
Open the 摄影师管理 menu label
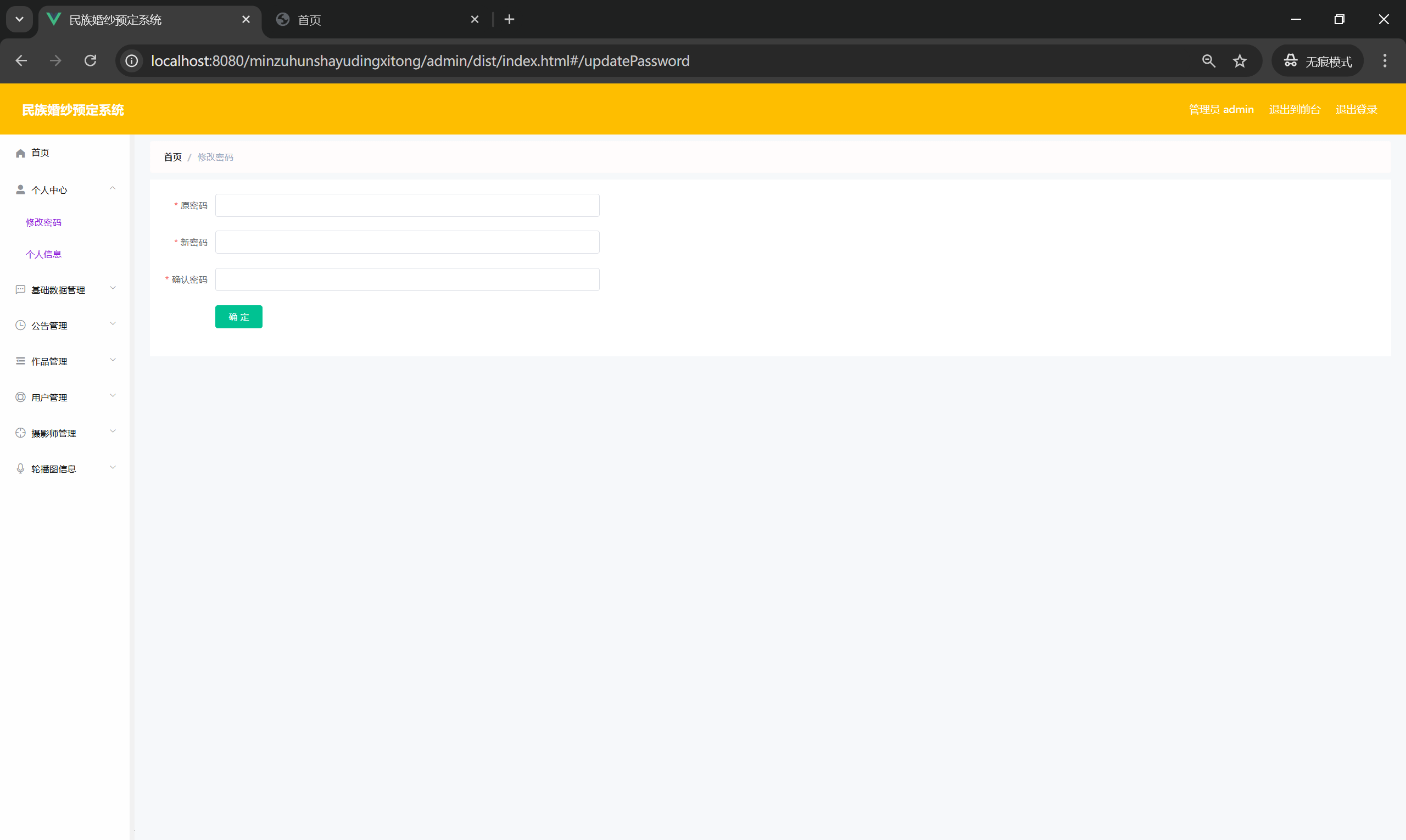(53, 433)
